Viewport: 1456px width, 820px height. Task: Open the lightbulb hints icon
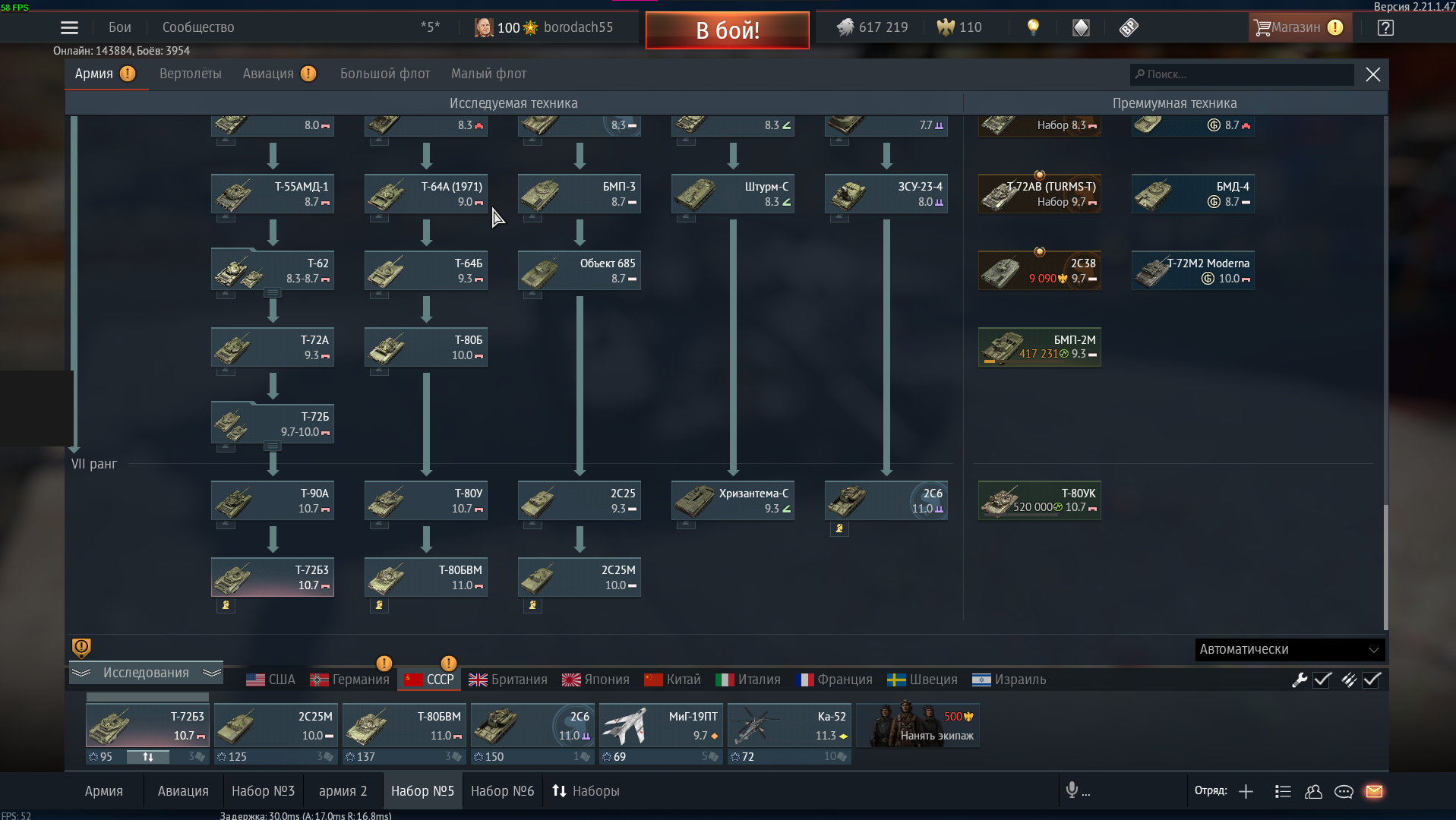[x=1033, y=27]
